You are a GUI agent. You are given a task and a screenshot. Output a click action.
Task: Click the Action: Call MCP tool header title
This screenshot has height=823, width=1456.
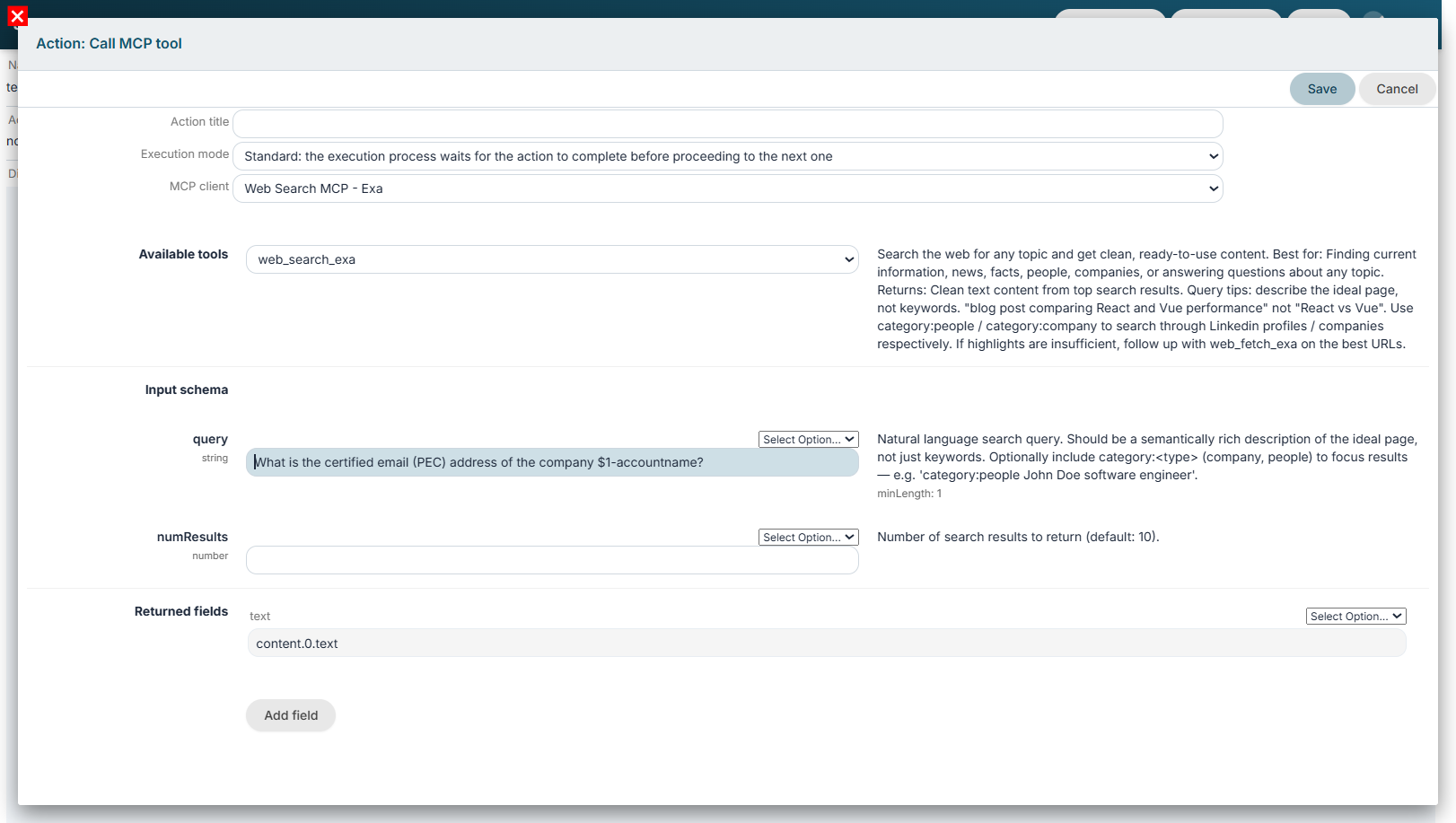coord(109,43)
